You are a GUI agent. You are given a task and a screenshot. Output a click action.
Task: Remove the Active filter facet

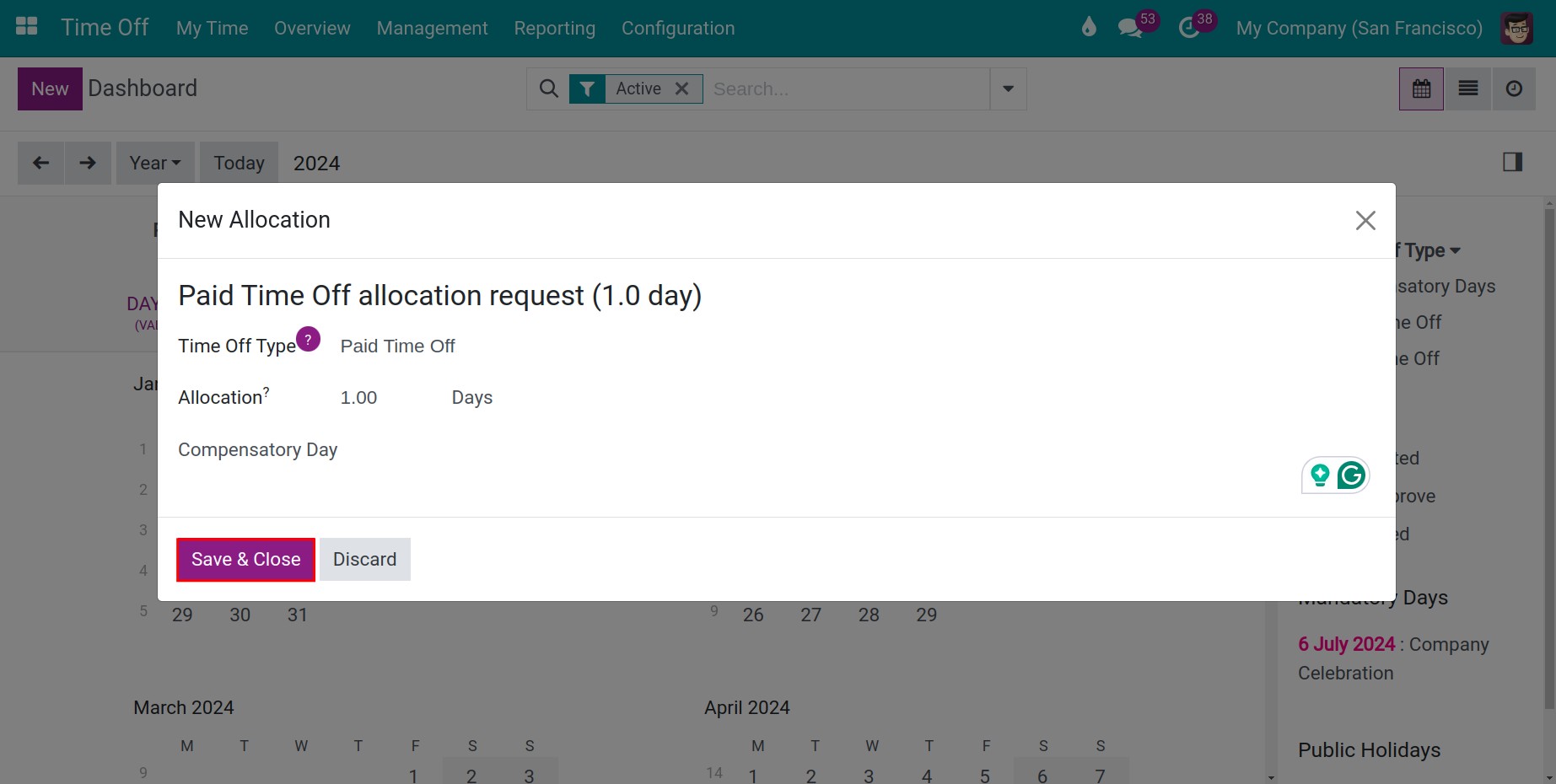click(682, 89)
